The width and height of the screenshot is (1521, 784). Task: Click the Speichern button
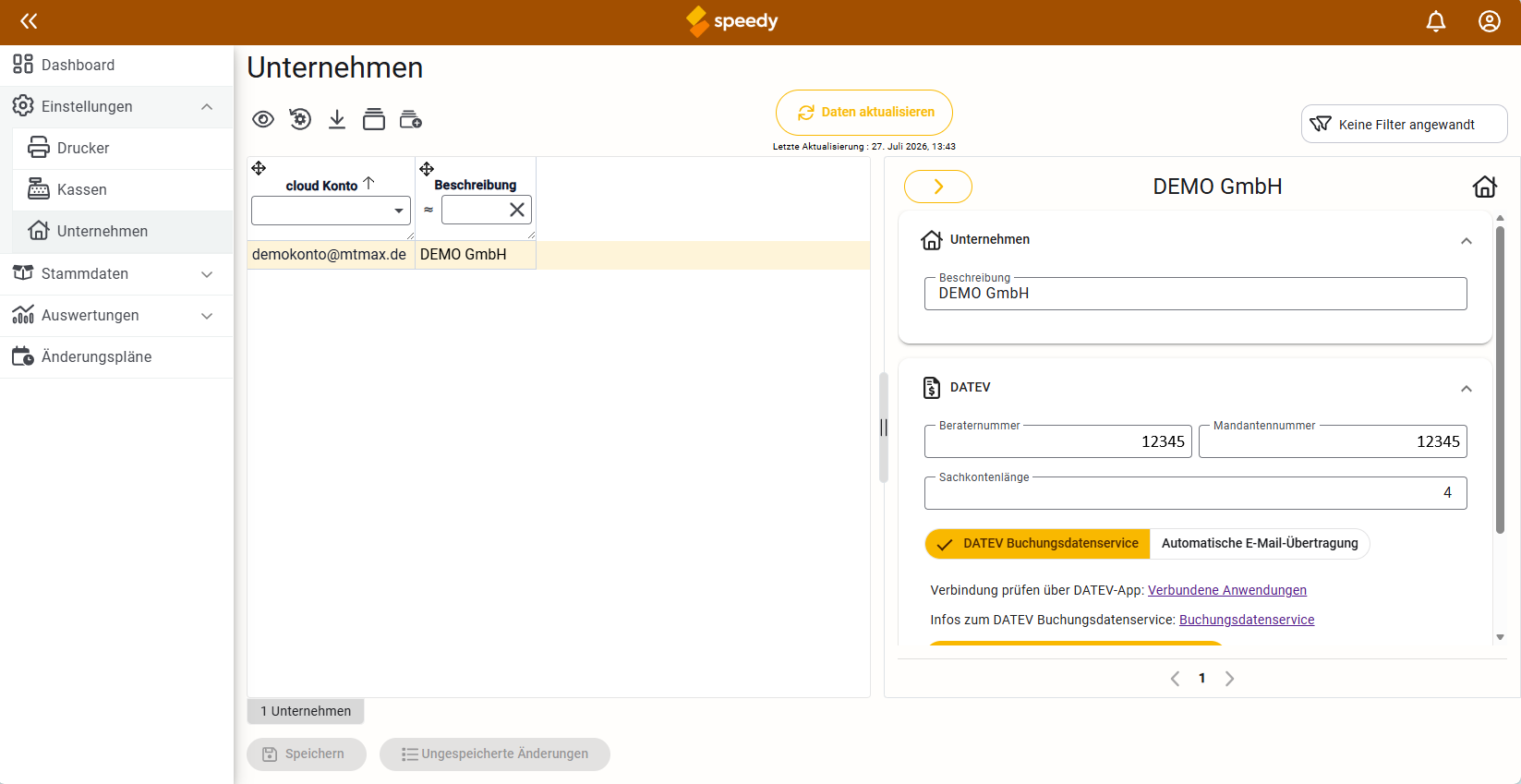point(307,754)
